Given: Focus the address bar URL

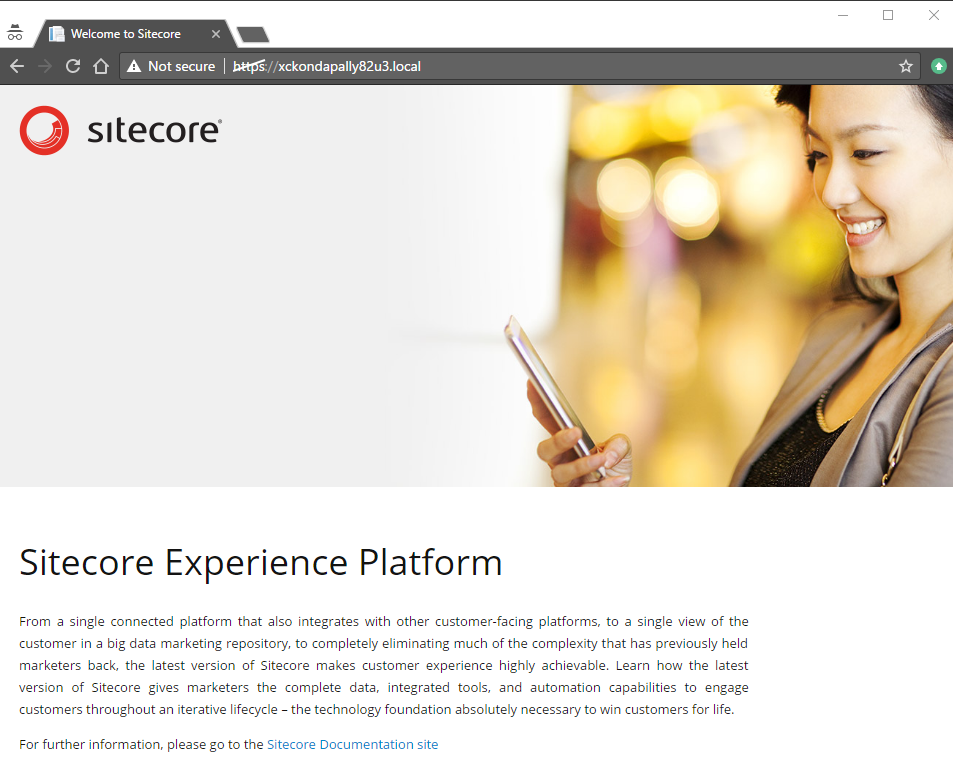Looking at the screenshot, I should tap(327, 66).
